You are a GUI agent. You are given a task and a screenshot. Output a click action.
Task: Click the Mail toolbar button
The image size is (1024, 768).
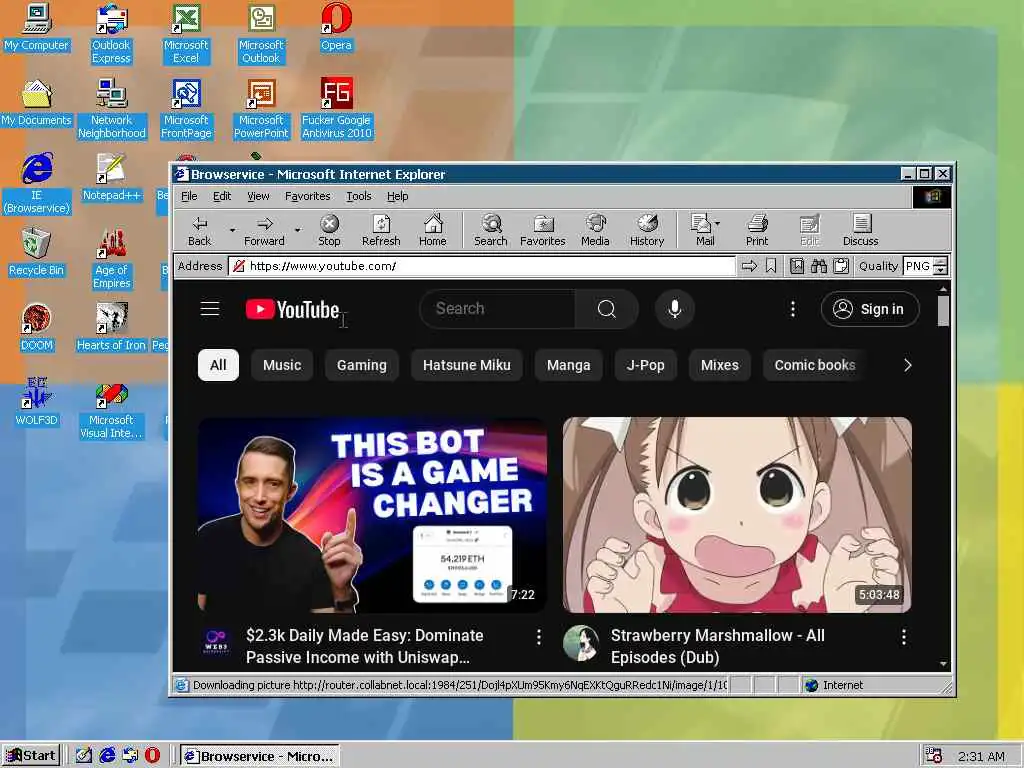(701, 231)
